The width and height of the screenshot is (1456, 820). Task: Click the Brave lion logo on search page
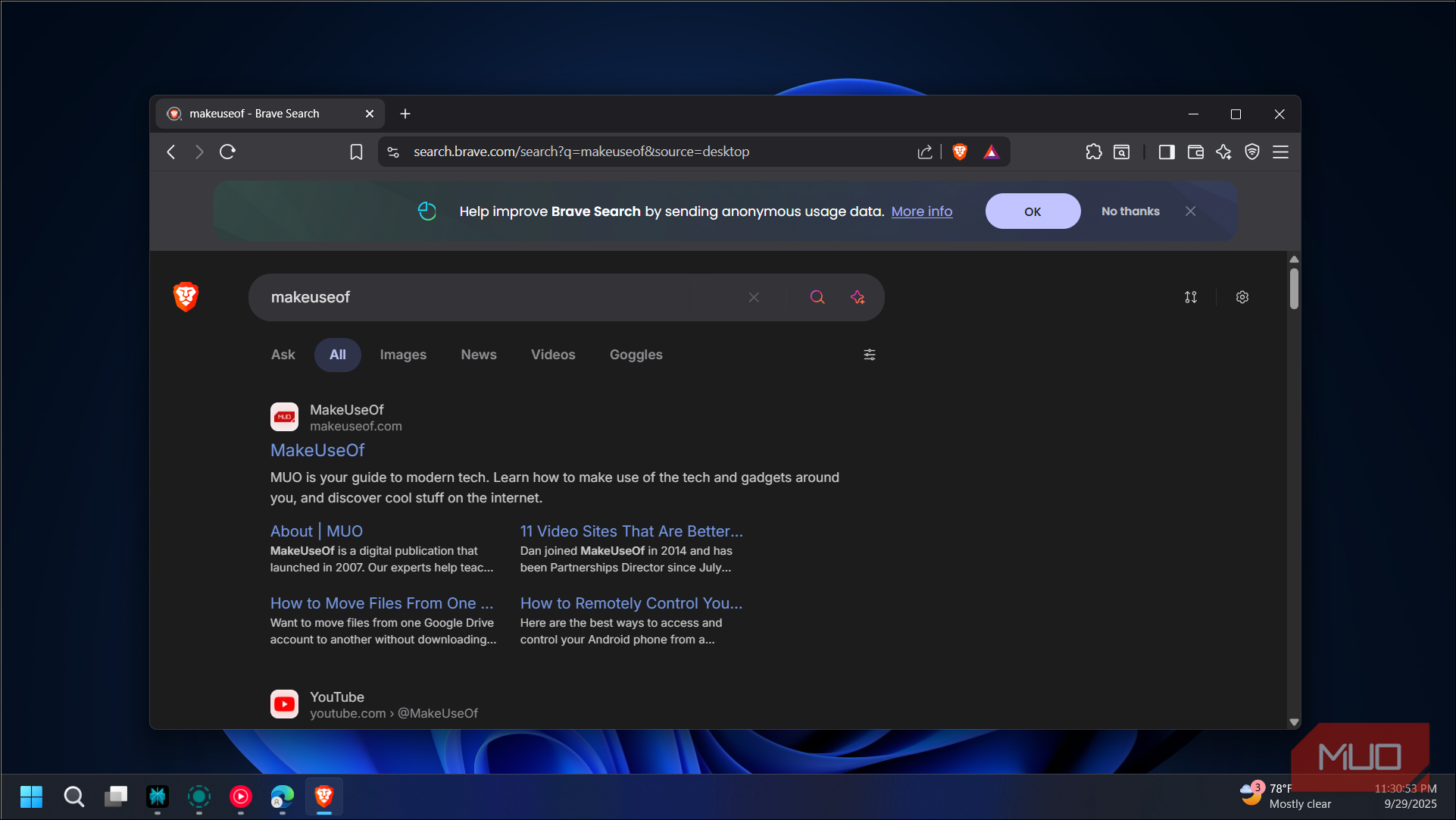(186, 297)
